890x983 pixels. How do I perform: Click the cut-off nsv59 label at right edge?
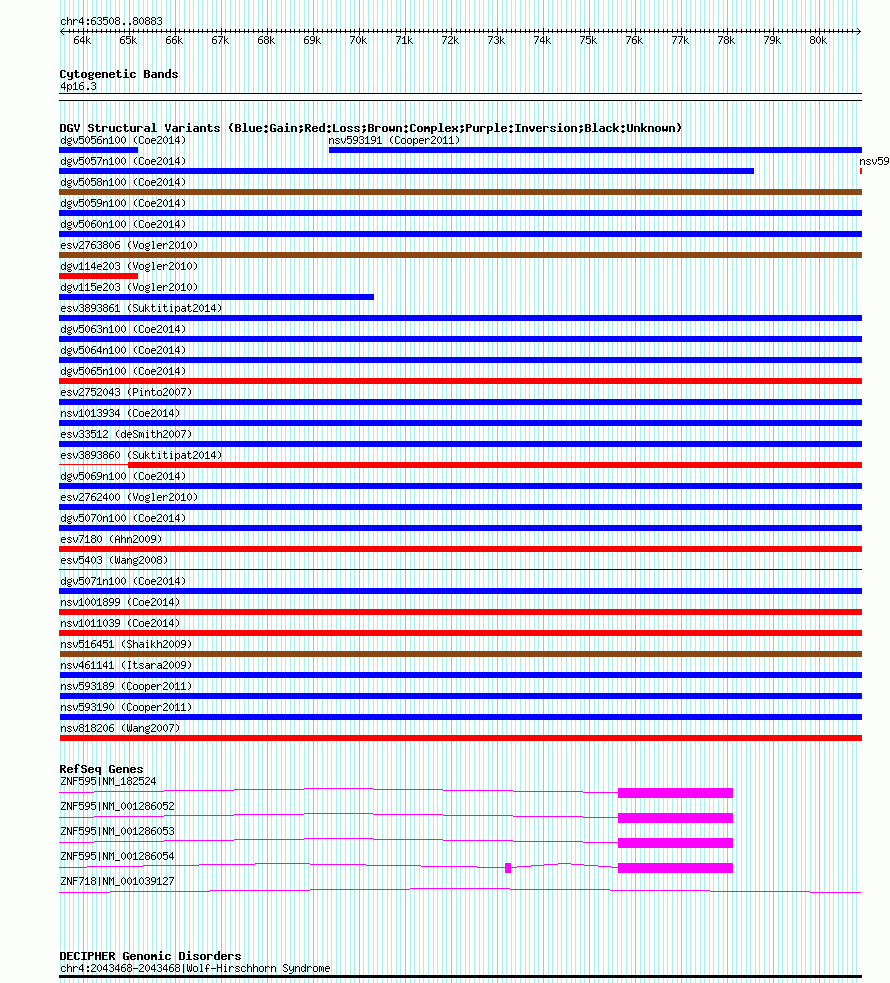[874, 161]
